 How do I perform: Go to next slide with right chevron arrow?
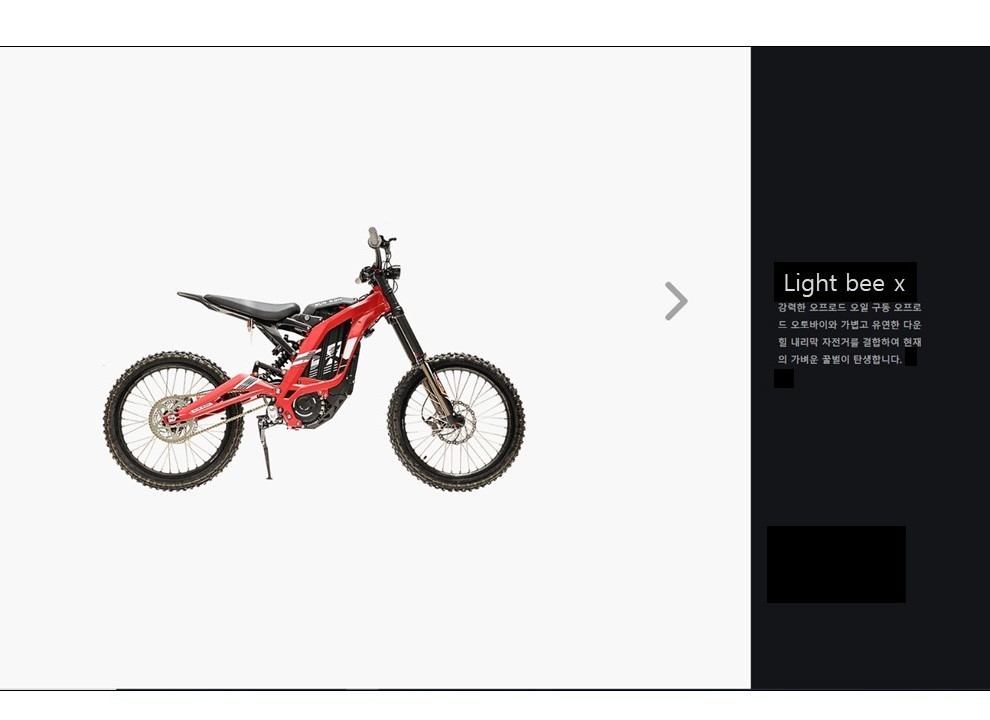[676, 301]
